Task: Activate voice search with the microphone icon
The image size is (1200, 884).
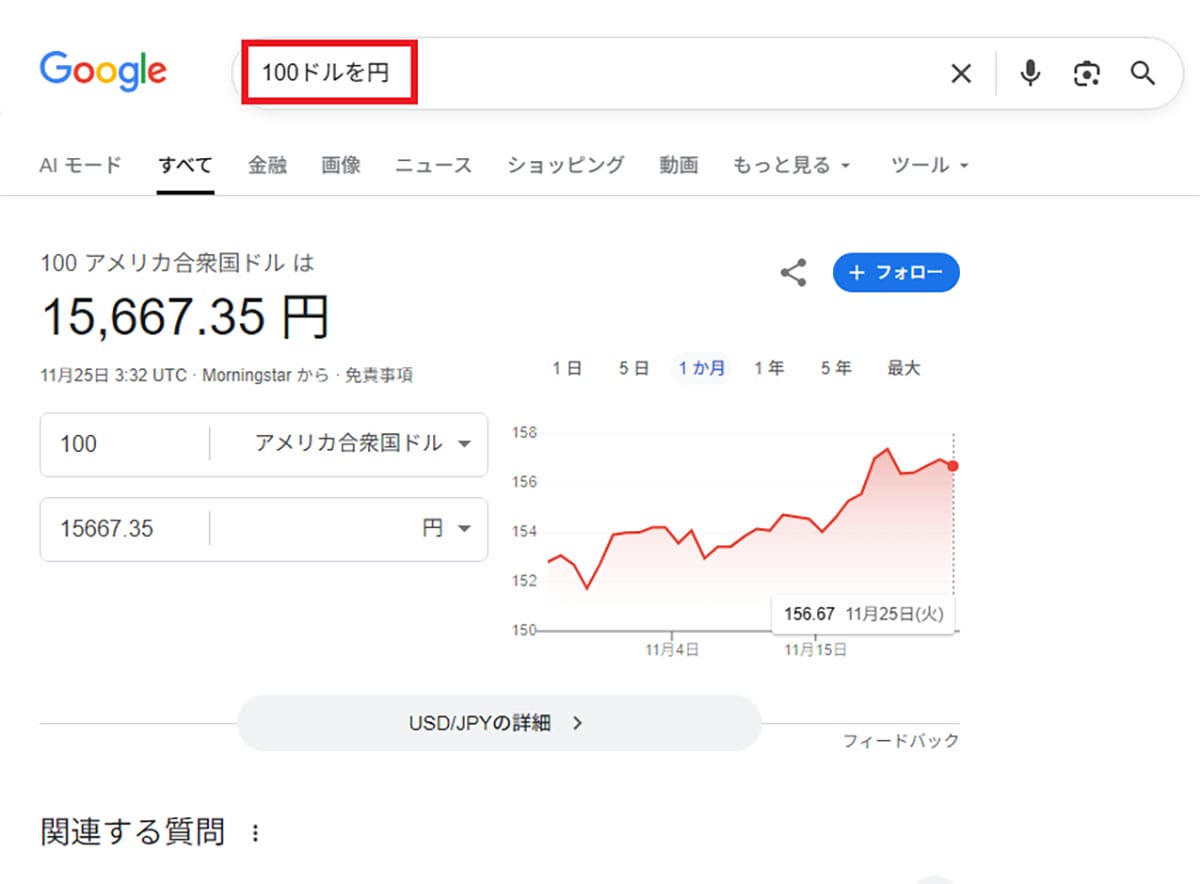Action: click(1029, 73)
